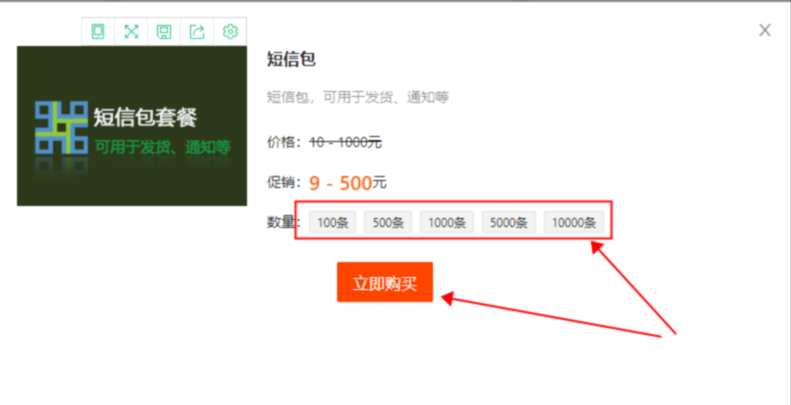Viewport: 791px width, 405px height.
Task: Select the 500条 quantity option
Action: (388, 223)
